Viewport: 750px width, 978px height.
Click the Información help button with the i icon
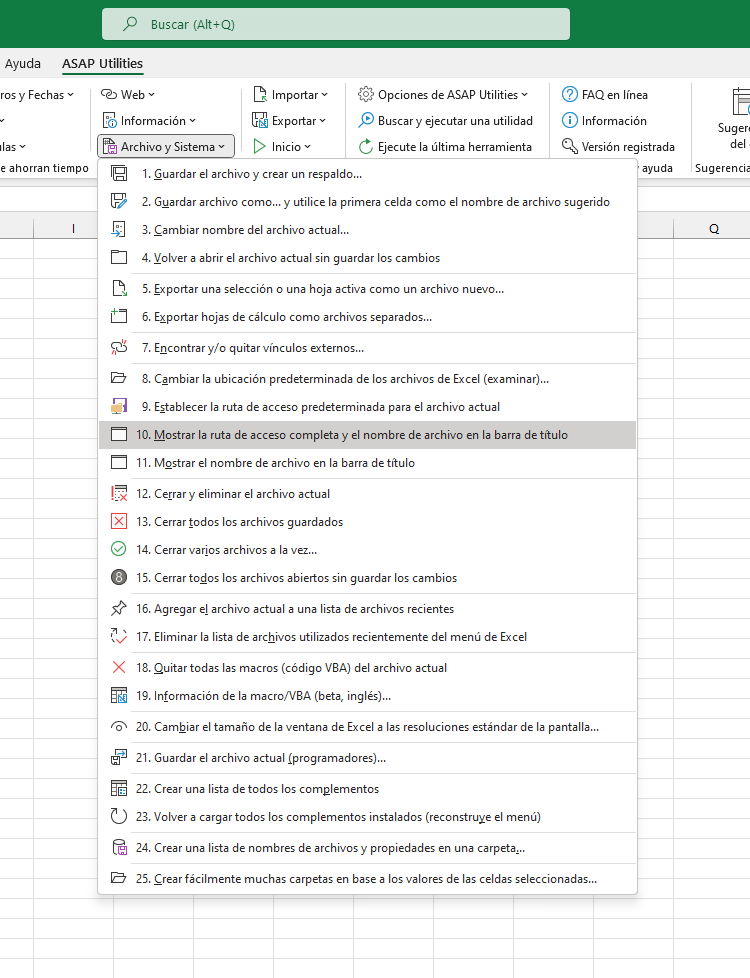(604, 120)
